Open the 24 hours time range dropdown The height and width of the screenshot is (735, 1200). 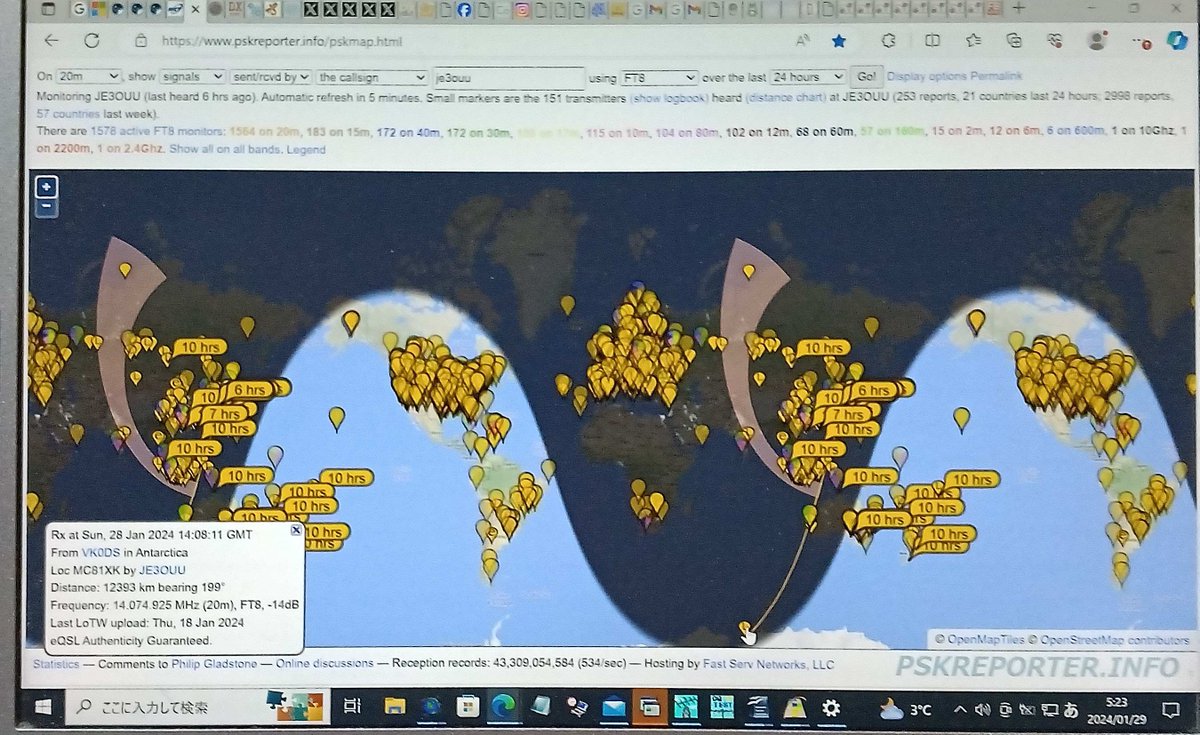[808, 77]
